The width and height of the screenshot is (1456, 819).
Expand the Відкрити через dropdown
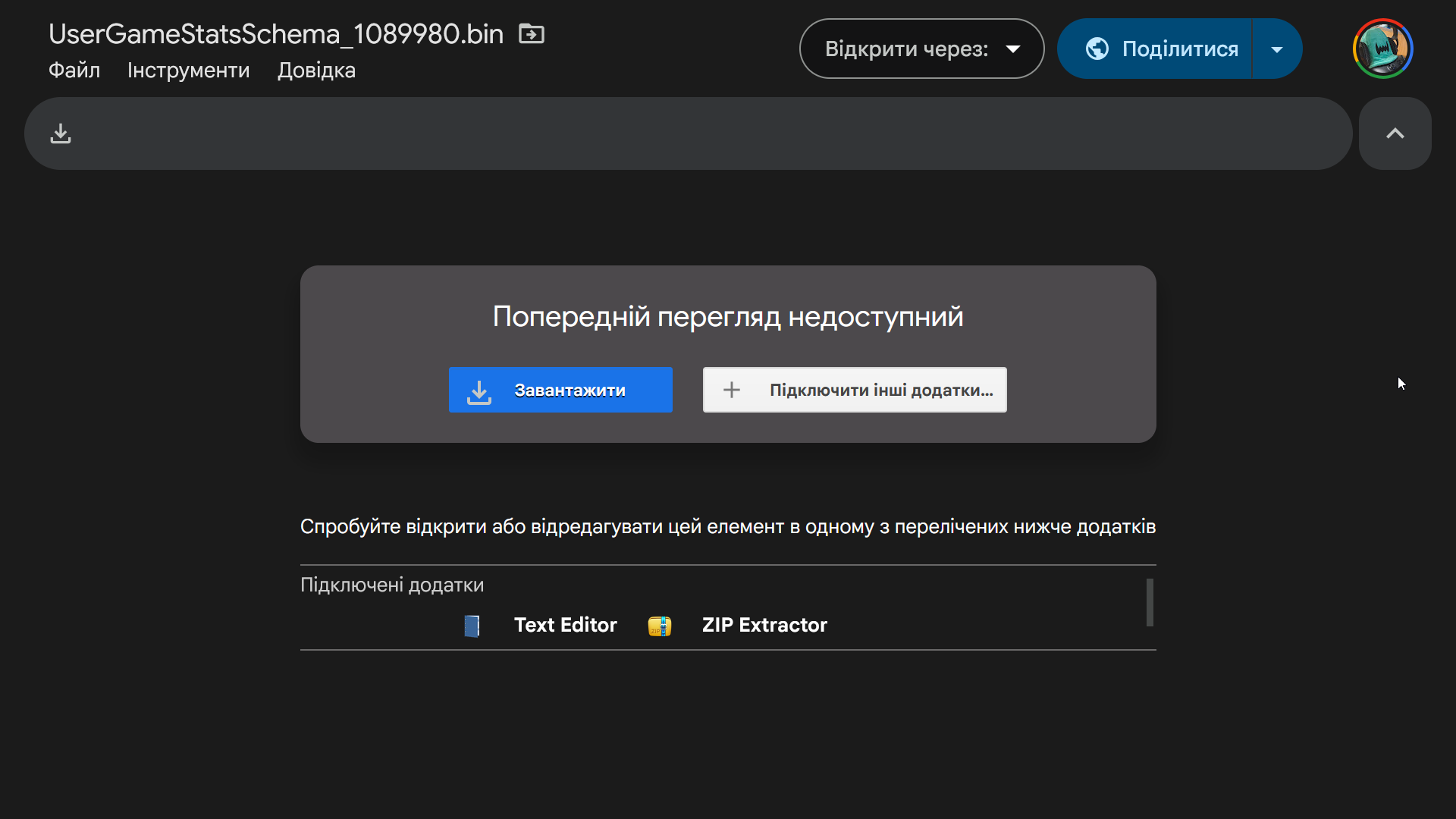coord(921,49)
